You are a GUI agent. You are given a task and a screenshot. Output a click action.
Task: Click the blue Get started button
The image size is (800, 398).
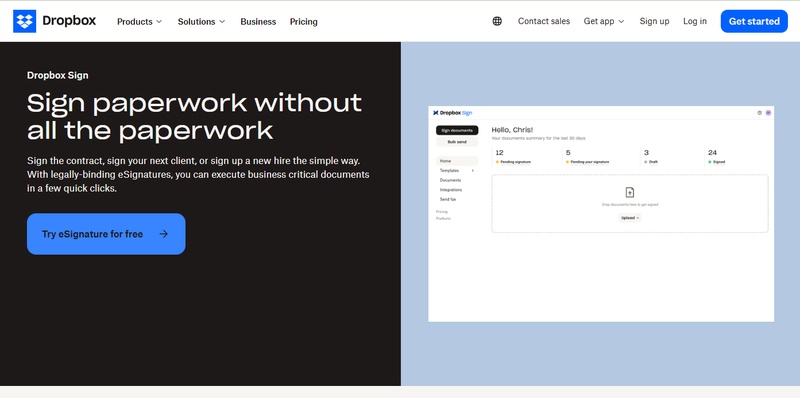click(754, 21)
